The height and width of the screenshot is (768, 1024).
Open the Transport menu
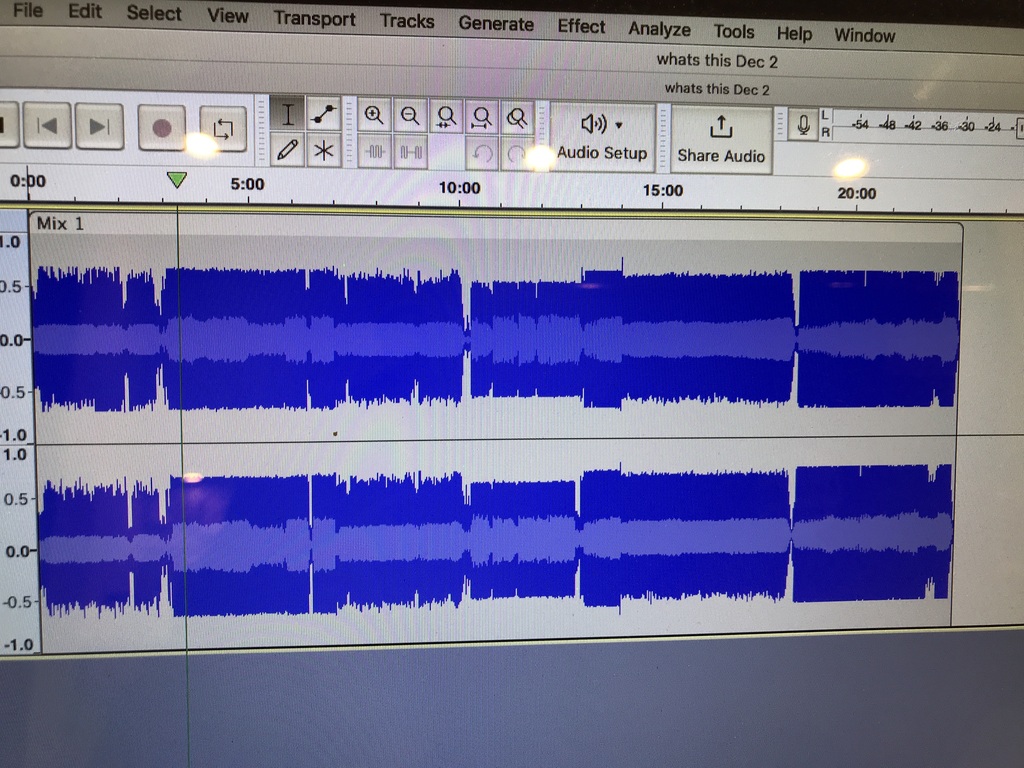point(315,19)
